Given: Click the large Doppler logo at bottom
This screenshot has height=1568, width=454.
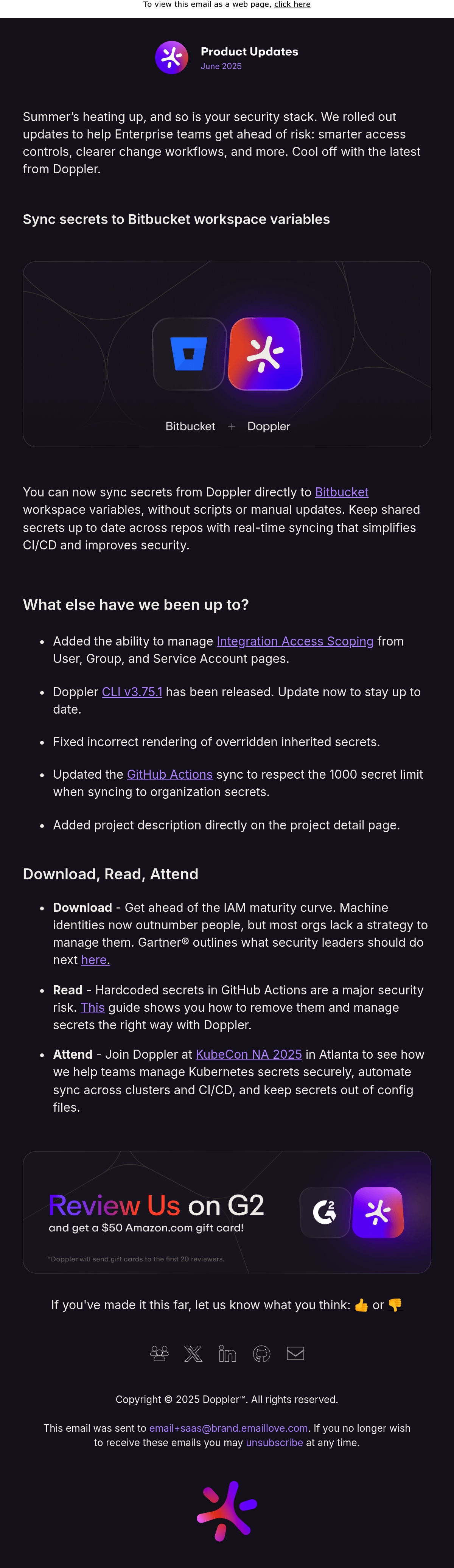Looking at the screenshot, I should tap(227, 1511).
